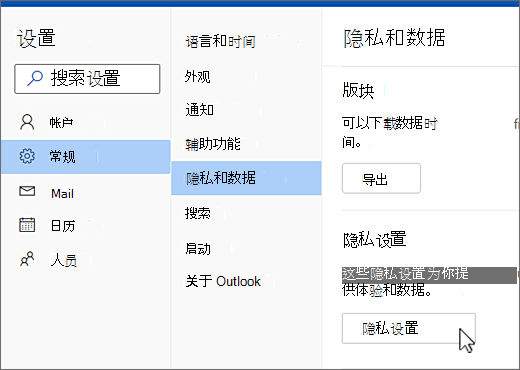Open the 搜索 settings page
Viewport: 520px width, 370px height.
click(x=246, y=213)
